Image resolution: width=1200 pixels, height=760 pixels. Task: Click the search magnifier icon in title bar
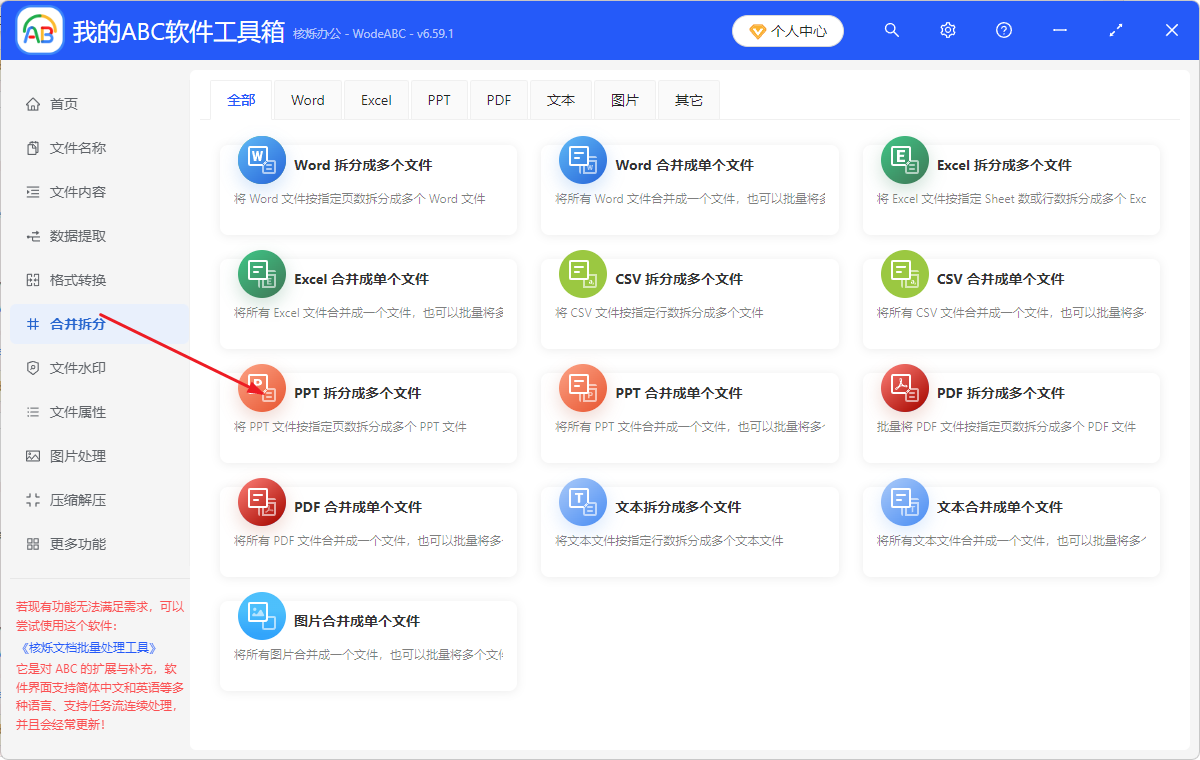[x=892, y=31]
